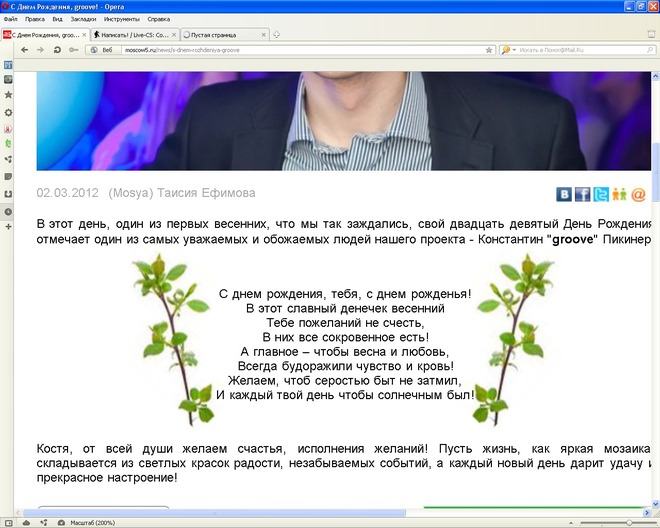Share article on VKontakte
The image size is (660, 528).
point(564,194)
